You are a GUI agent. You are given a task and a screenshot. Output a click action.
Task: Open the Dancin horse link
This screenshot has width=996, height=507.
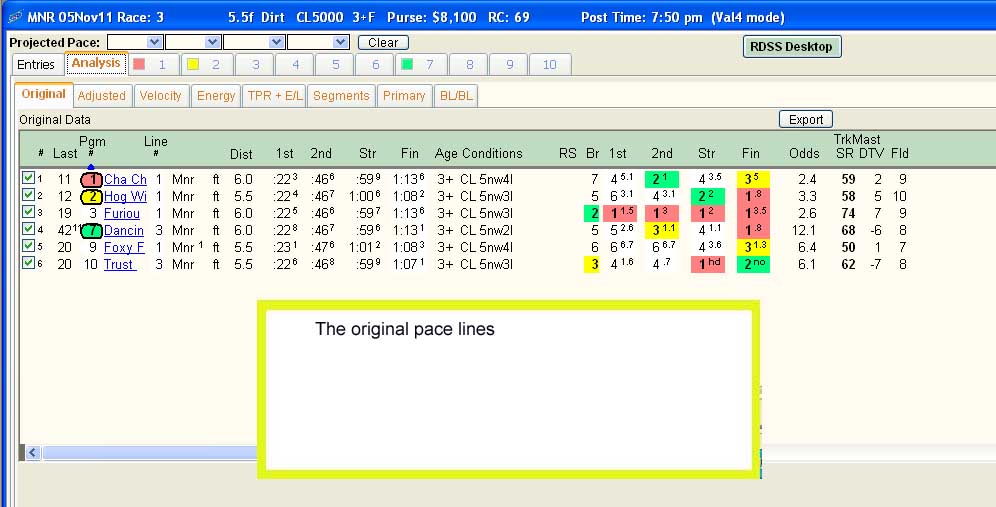click(124, 231)
